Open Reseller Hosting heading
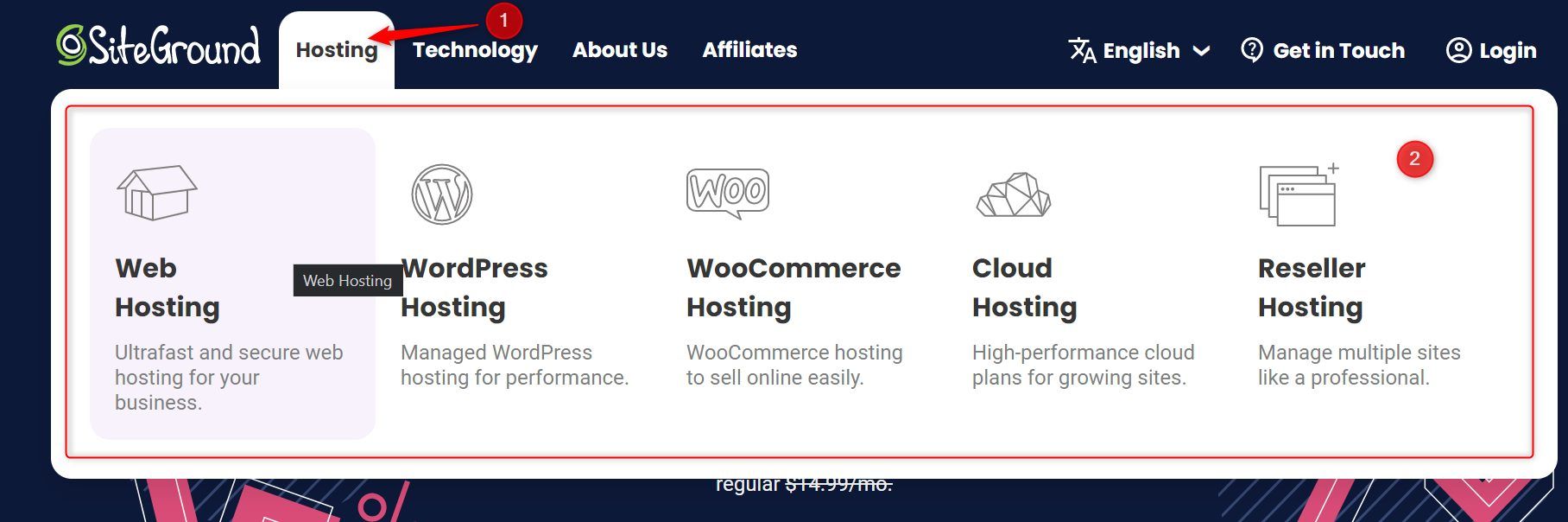This screenshot has width=1568, height=522. pos(1312,288)
